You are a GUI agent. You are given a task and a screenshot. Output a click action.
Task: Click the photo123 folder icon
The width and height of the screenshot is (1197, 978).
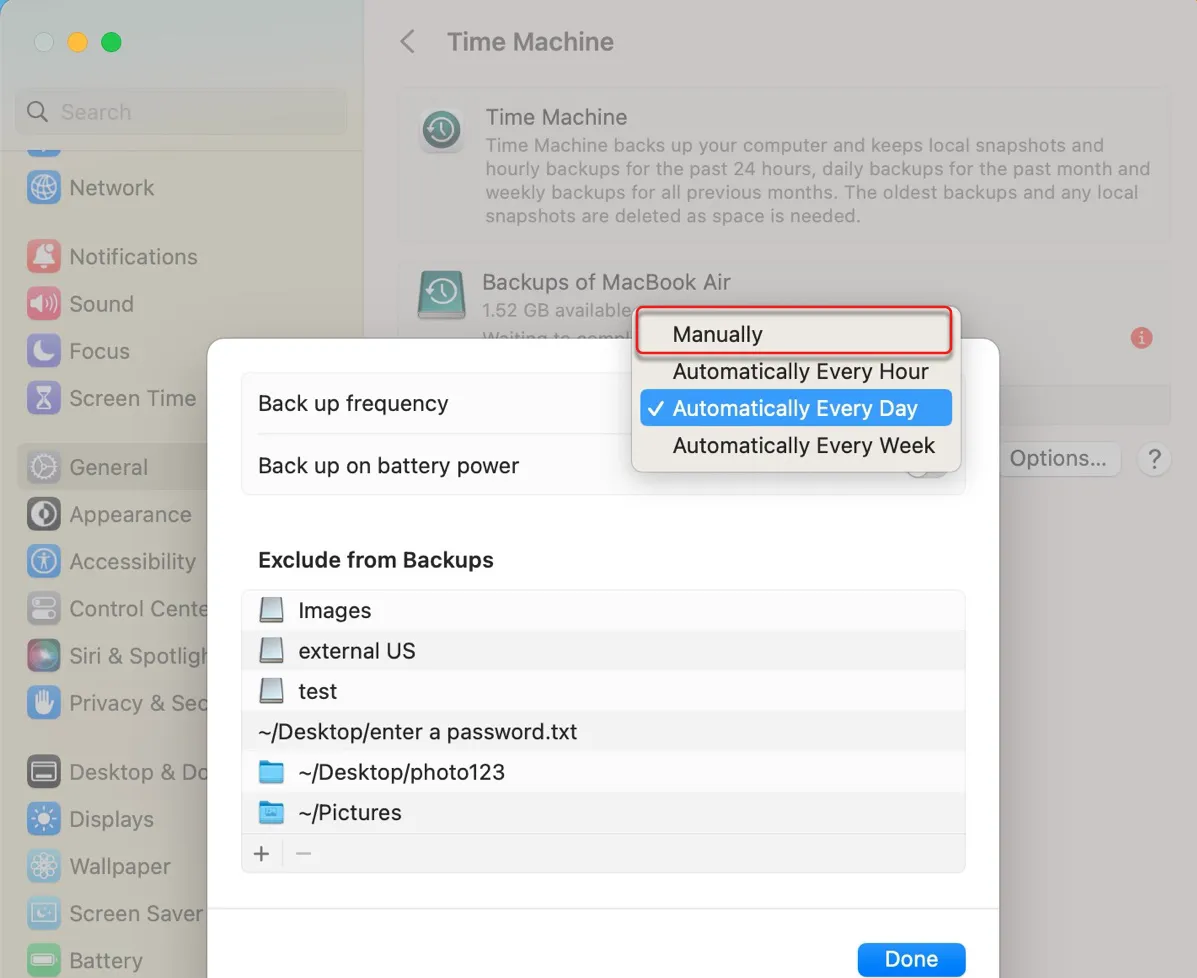pyautogui.click(x=271, y=772)
